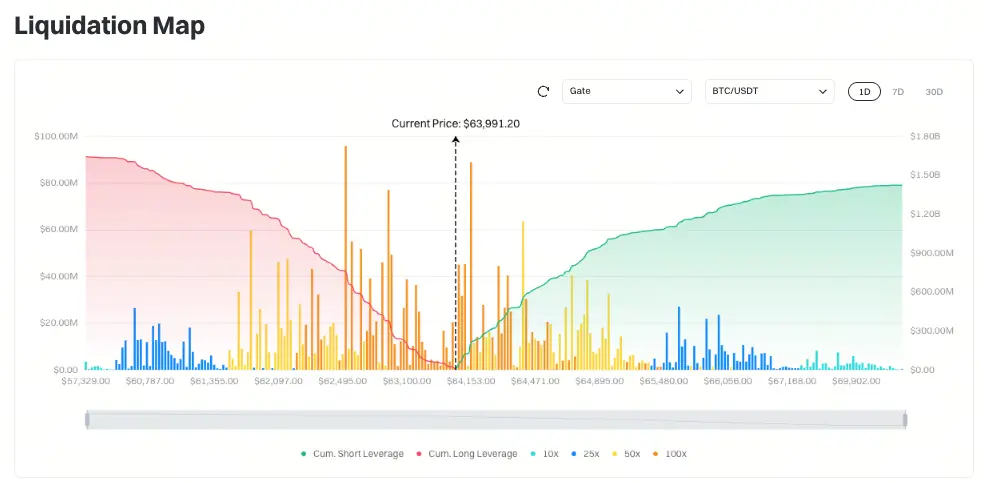This screenshot has height=482, width=981.
Task: Toggle the green Cum. Short Leverage legend dot
Action: [x=304, y=454]
